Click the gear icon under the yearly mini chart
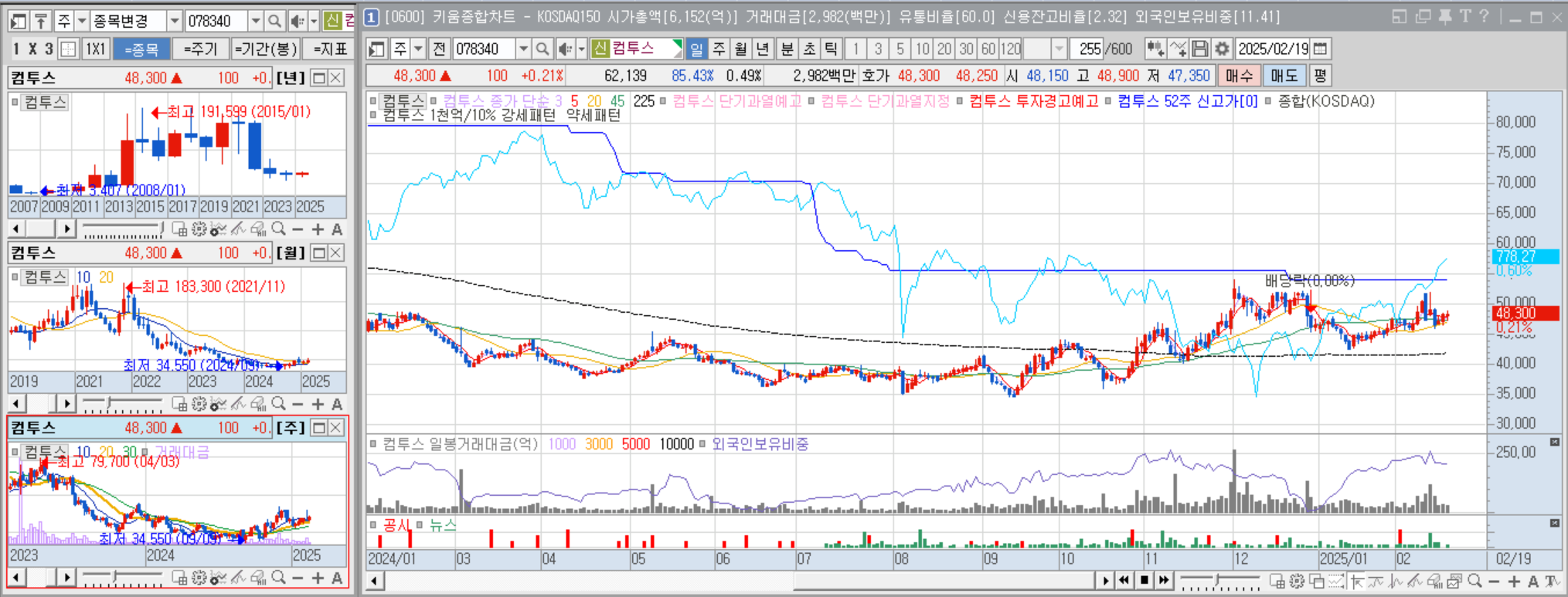The image size is (1568, 597). (199, 229)
